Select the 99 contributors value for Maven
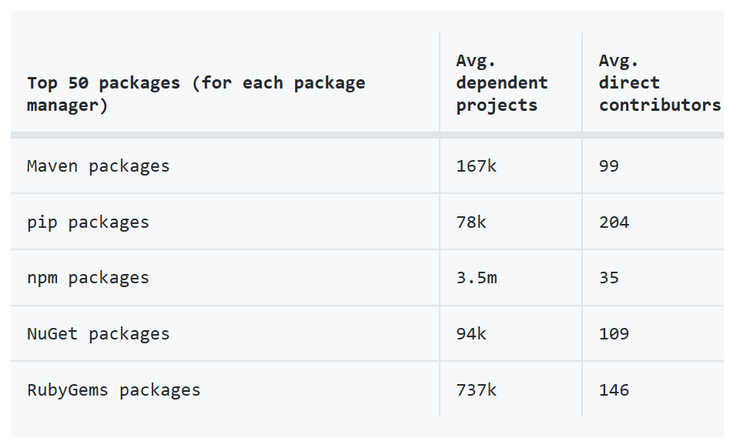 coord(609,166)
